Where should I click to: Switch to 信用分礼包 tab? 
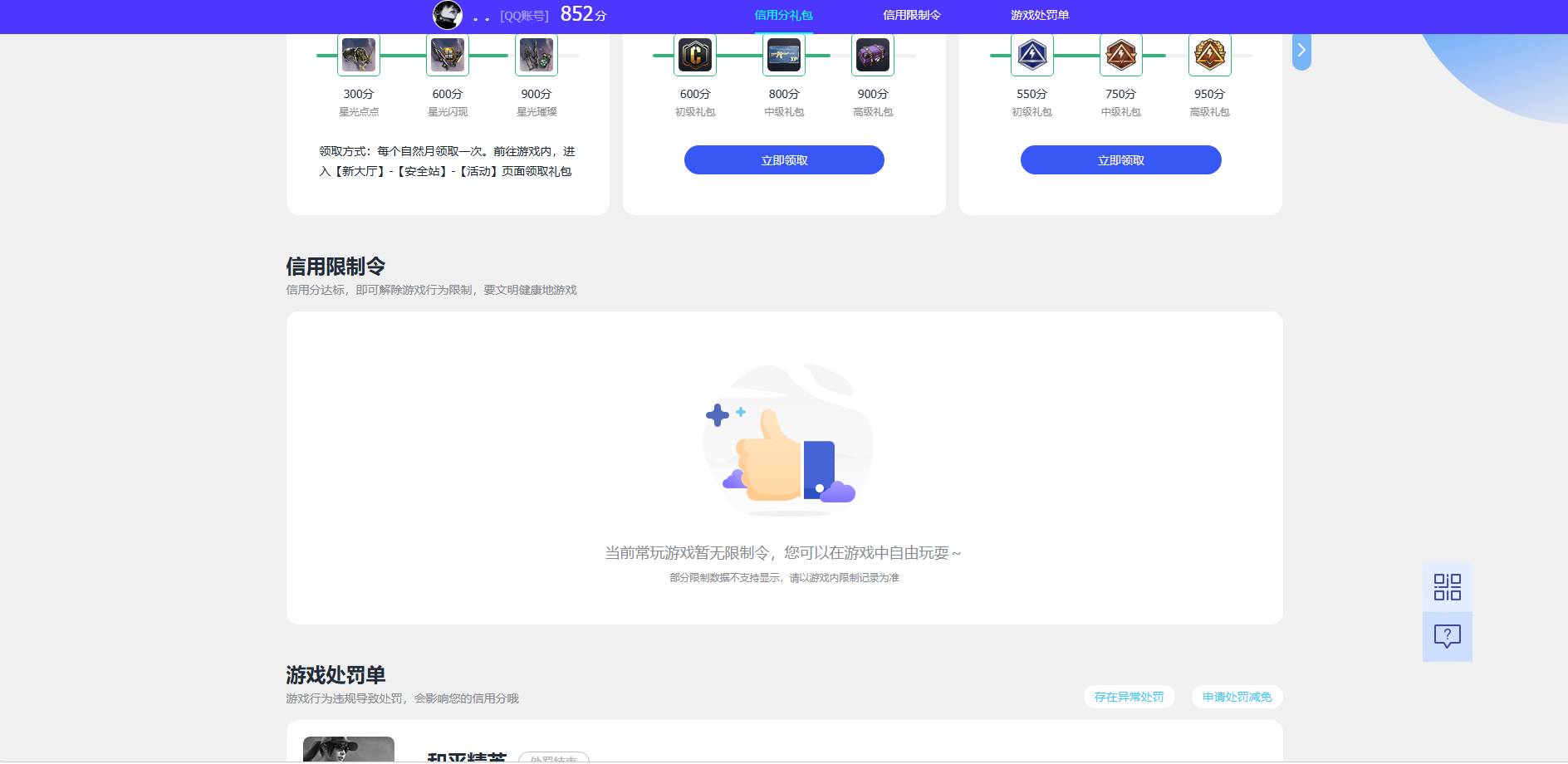(783, 15)
